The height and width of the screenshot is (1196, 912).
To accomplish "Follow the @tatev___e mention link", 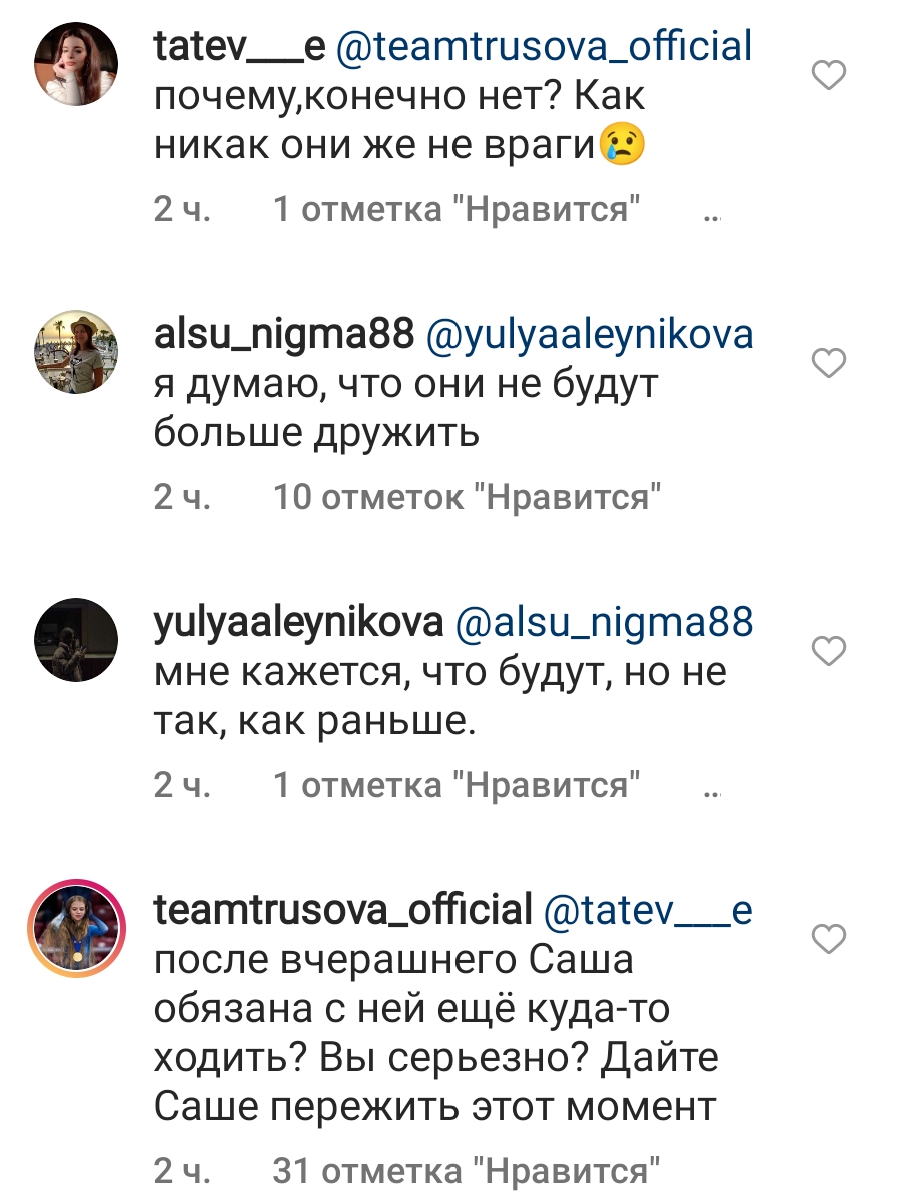I will coord(648,910).
